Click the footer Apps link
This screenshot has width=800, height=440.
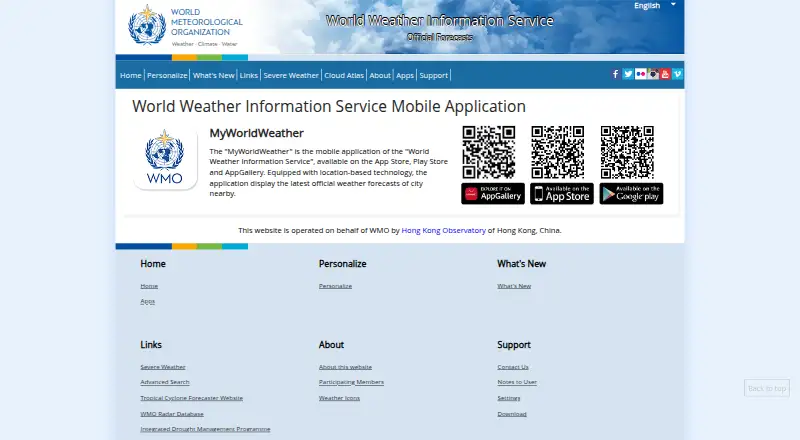click(x=147, y=301)
